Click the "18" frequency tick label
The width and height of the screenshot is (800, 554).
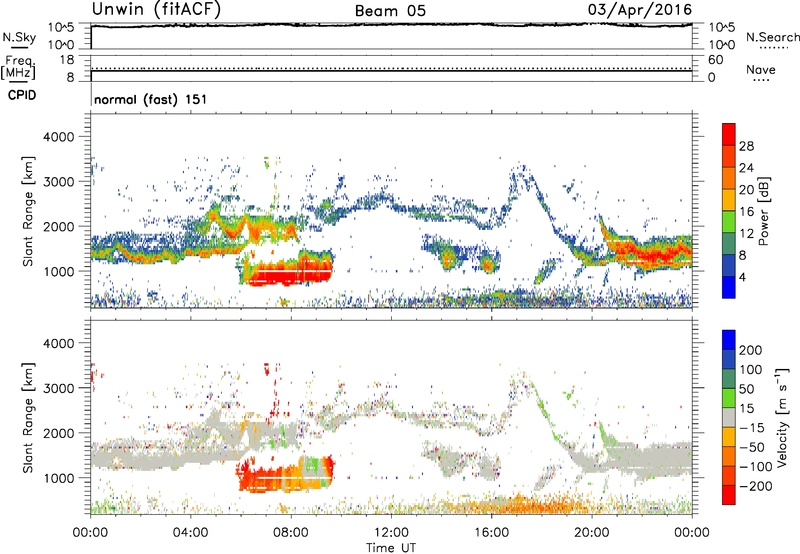(x=67, y=60)
